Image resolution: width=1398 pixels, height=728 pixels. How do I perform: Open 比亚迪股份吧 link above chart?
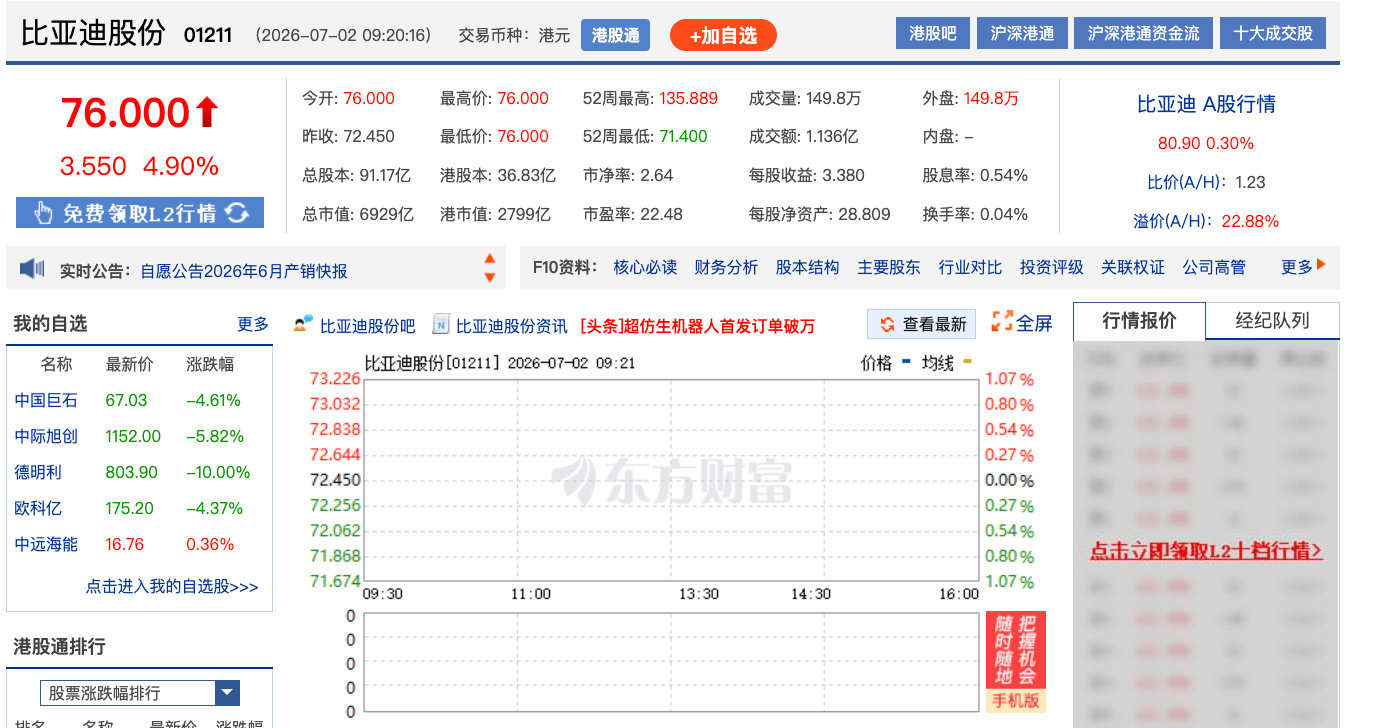pos(367,326)
